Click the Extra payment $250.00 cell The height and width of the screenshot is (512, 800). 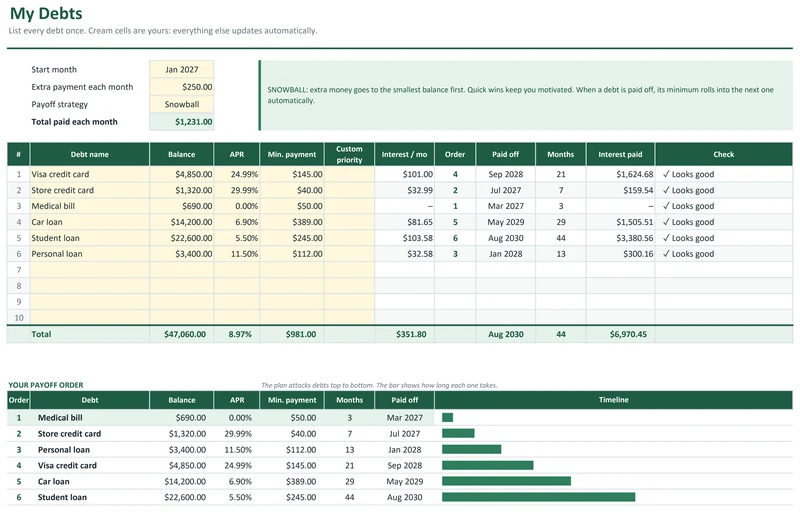click(182, 87)
